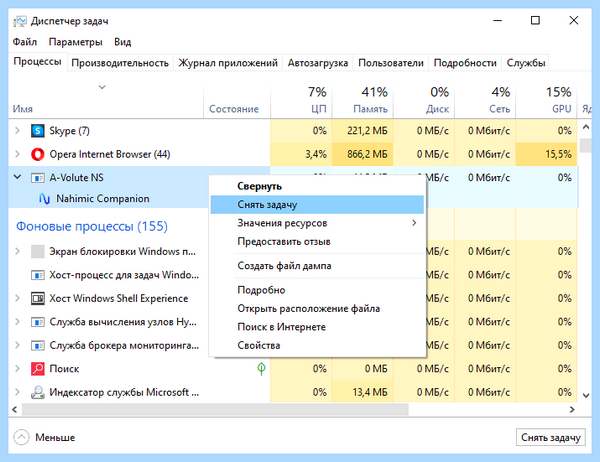Choose Свойства in the context menu
The width and height of the screenshot is (600, 462).
click(x=317, y=345)
